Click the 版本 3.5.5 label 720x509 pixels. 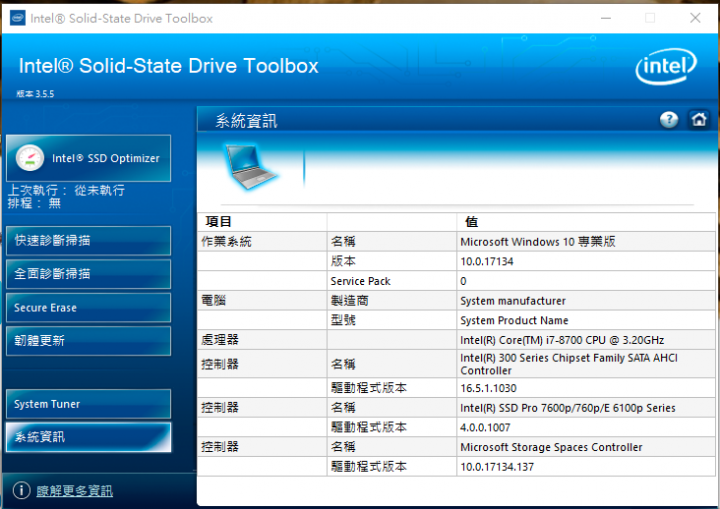pos(35,94)
